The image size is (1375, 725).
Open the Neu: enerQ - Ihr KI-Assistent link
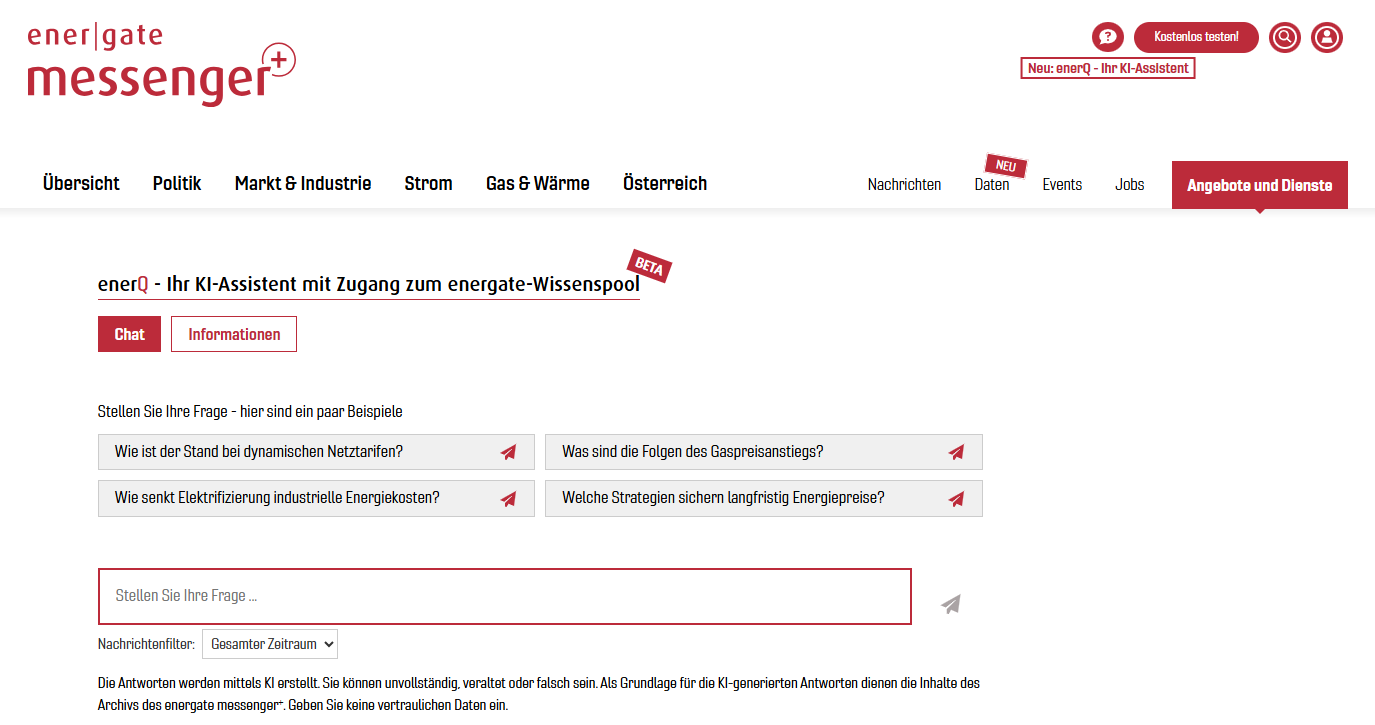tap(1108, 68)
